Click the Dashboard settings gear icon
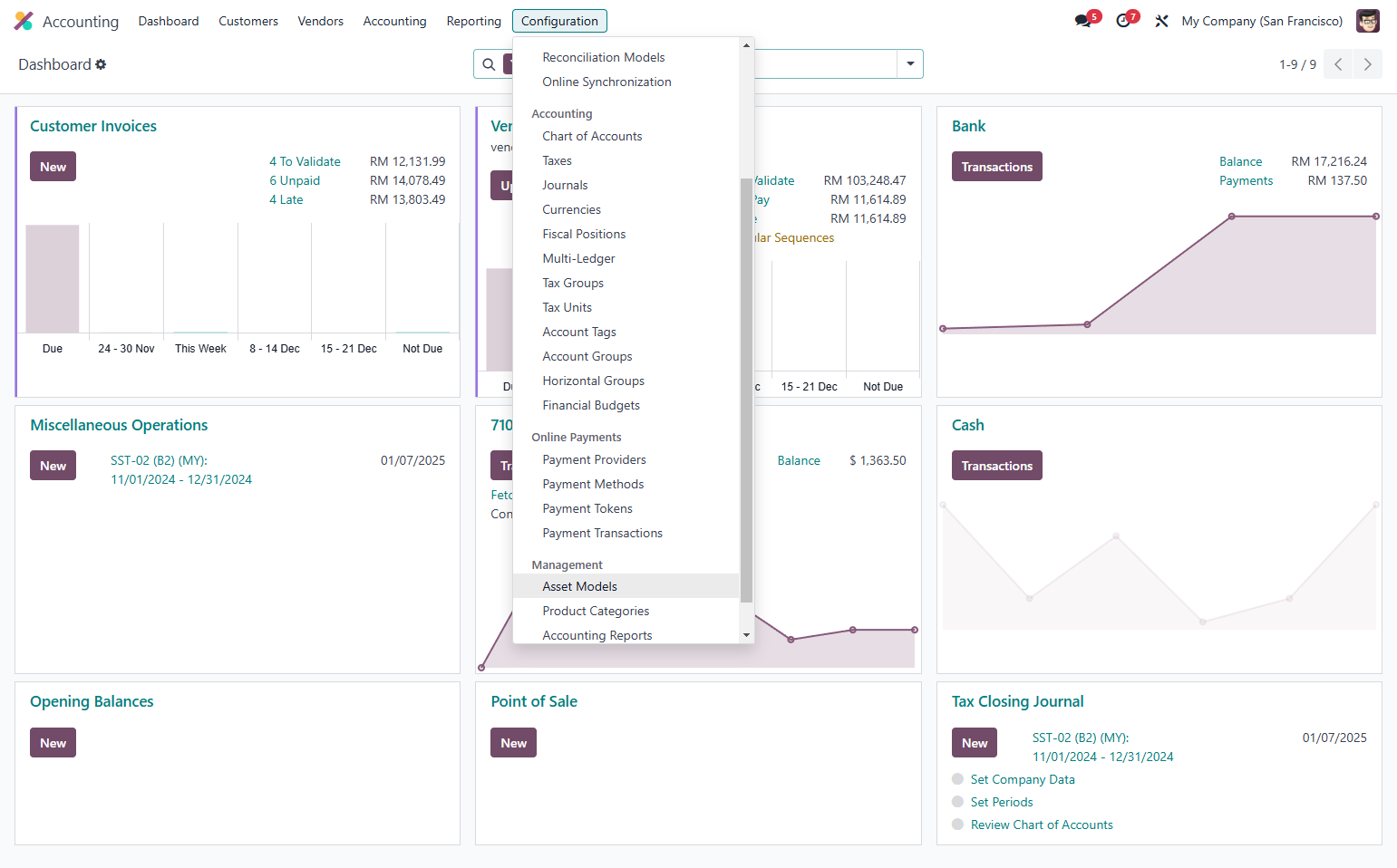Viewport: 1397px width, 868px height. point(101,64)
